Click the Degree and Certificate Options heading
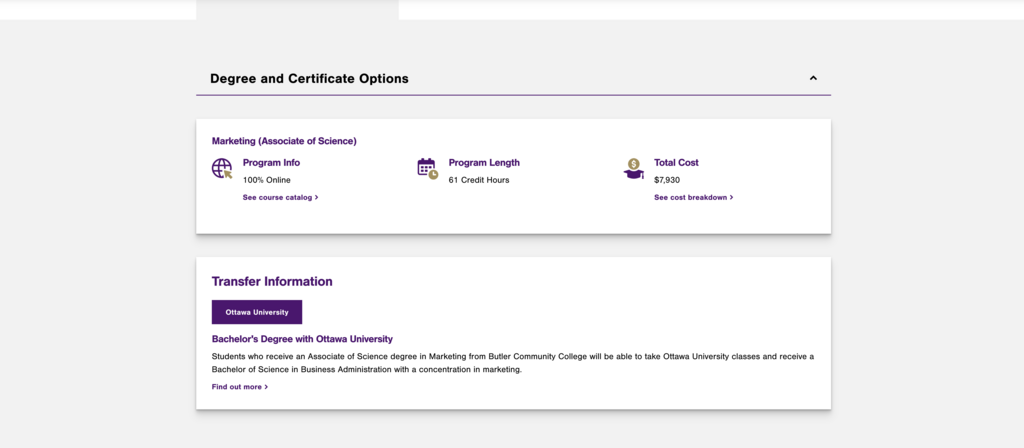This screenshot has height=448, width=1024. pyautogui.click(x=309, y=79)
